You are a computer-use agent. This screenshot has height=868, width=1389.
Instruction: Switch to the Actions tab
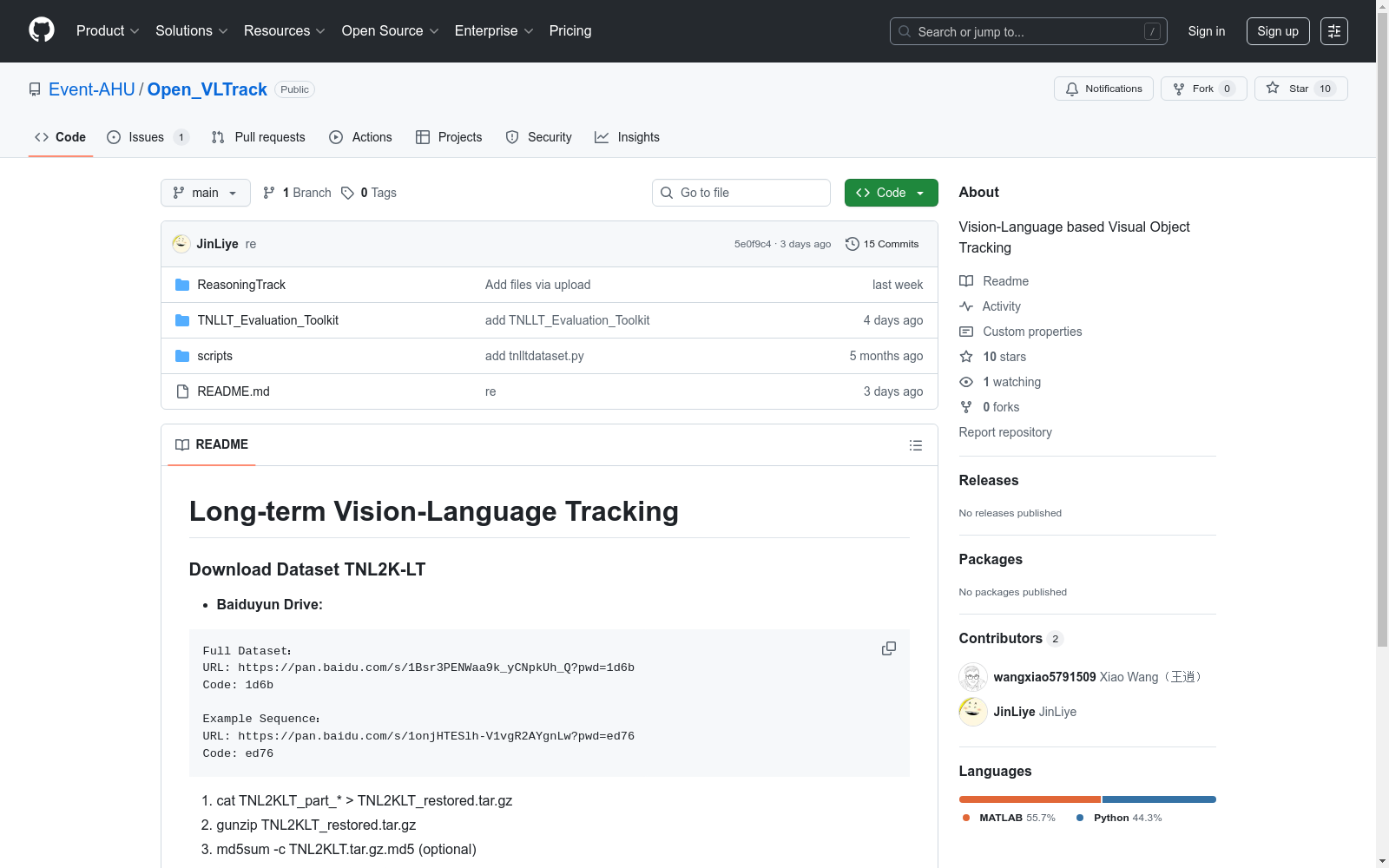click(x=360, y=137)
